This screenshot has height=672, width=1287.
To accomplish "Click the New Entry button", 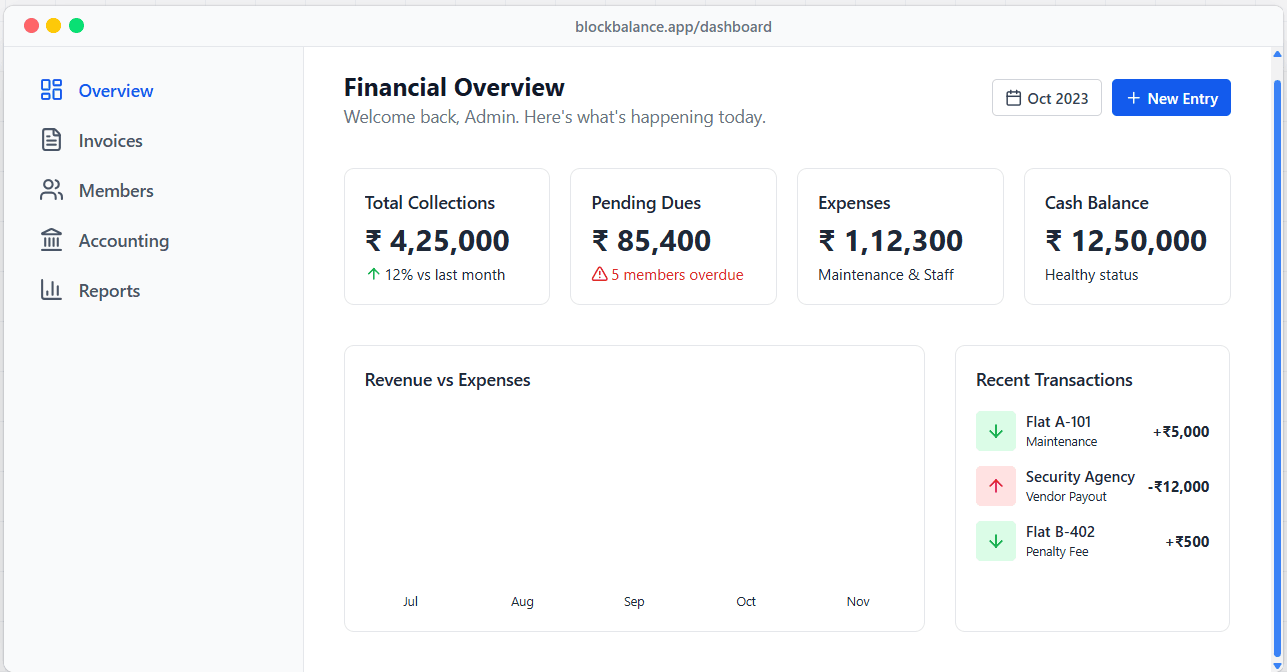I will coord(1171,97).
